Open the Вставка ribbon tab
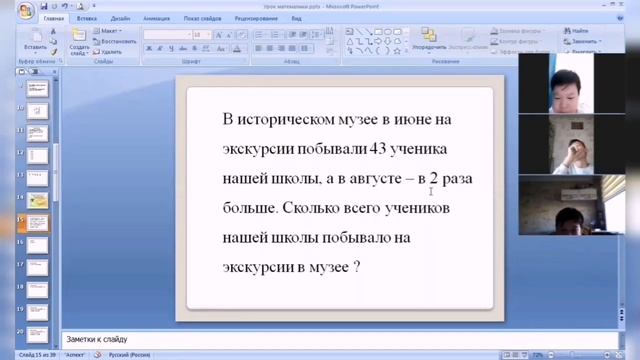This screenshot has height=360, width=640. click(87, 19)
